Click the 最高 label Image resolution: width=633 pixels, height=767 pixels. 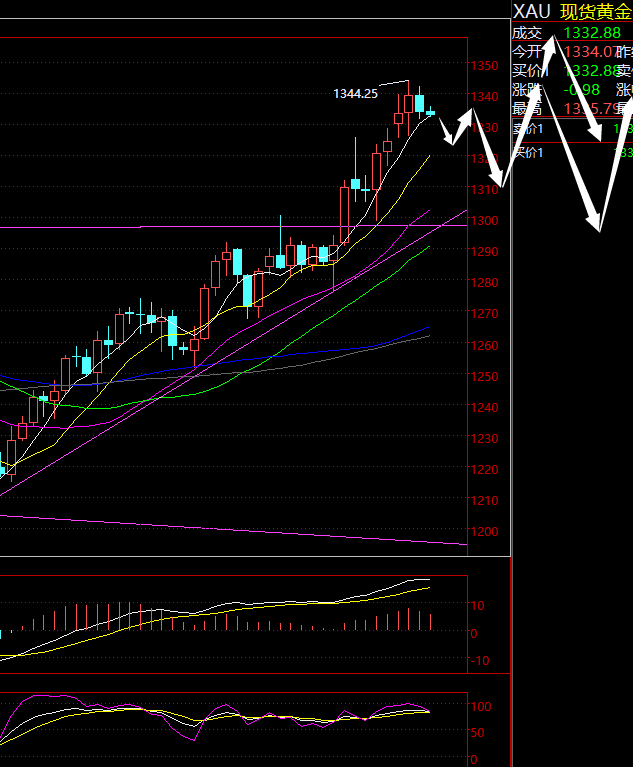tap(527, 108)
